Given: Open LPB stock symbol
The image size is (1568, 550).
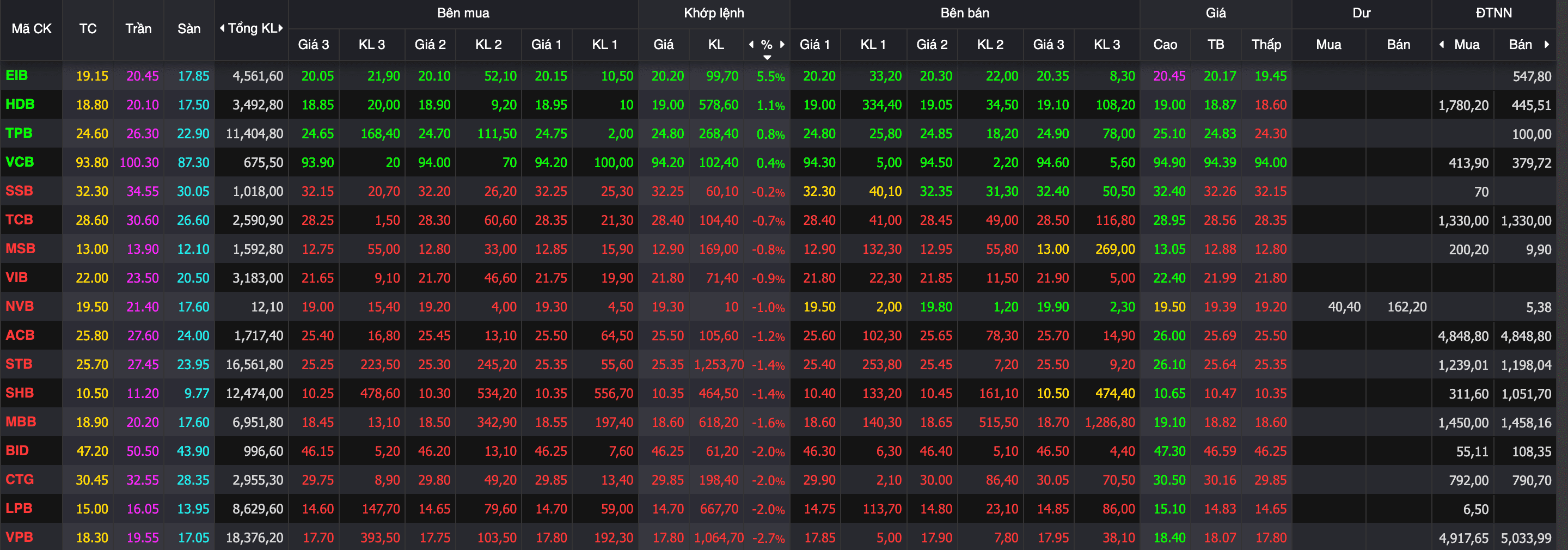Looking at the screenshot, I should tap(19, 508).
